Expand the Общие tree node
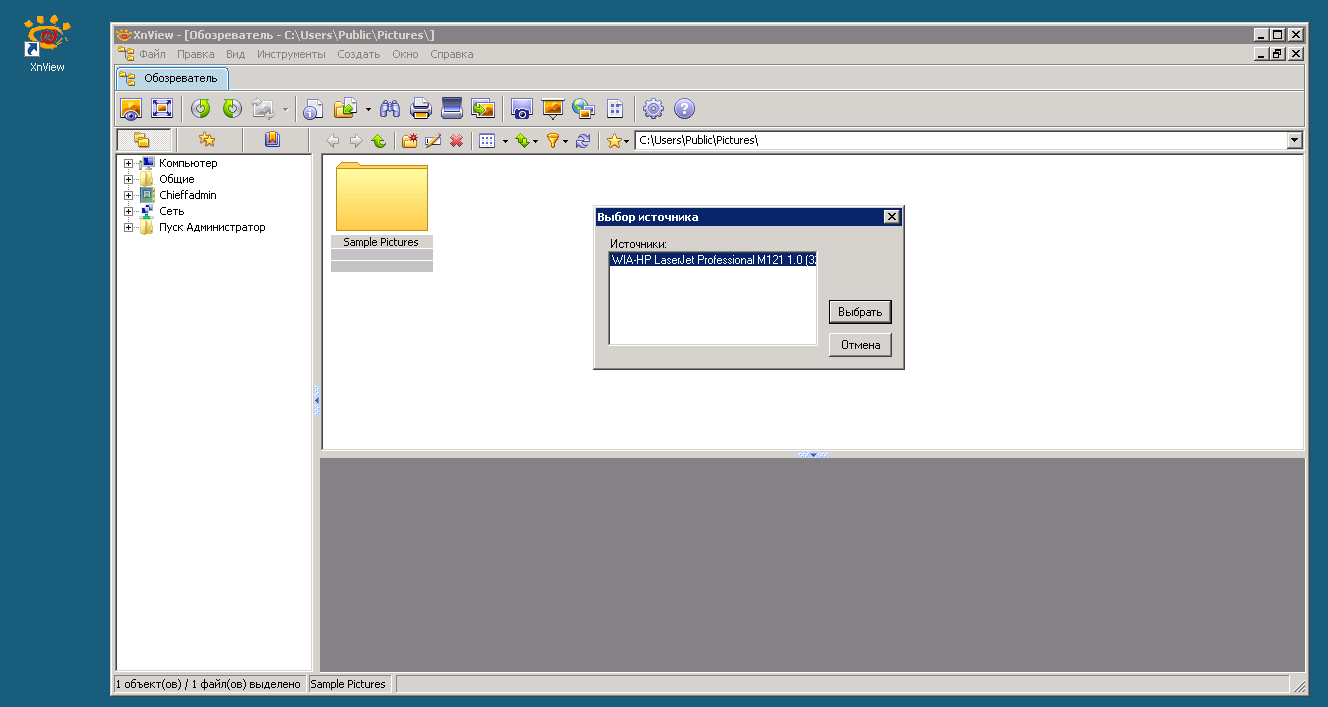Screen dimensions: 1328x707 pos(128,179)
